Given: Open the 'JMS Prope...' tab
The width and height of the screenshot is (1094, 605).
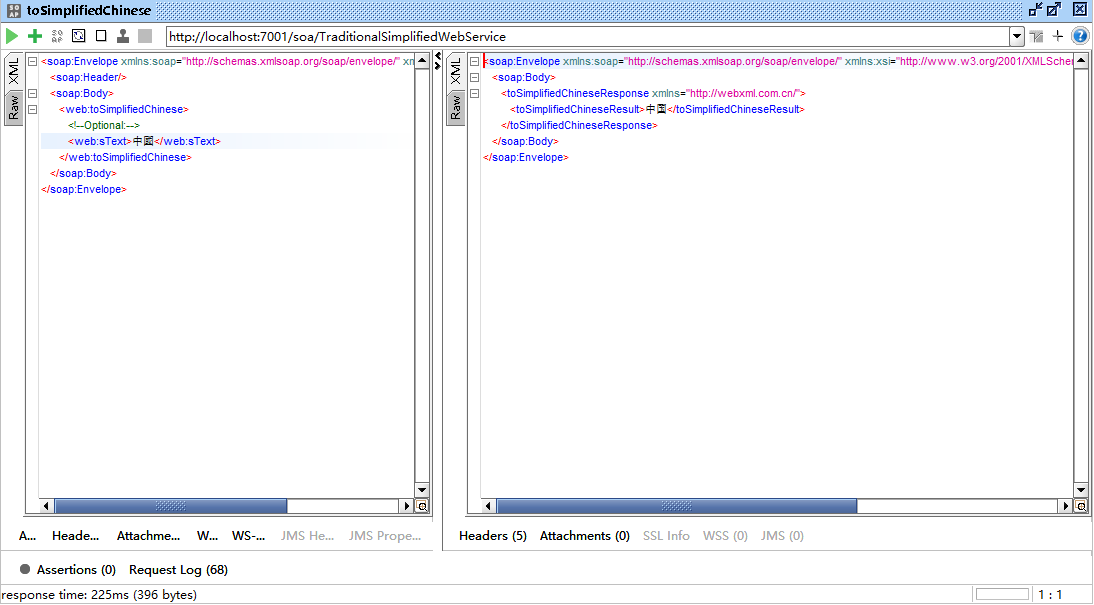Looking at the screenshot, I should point(385,536).
